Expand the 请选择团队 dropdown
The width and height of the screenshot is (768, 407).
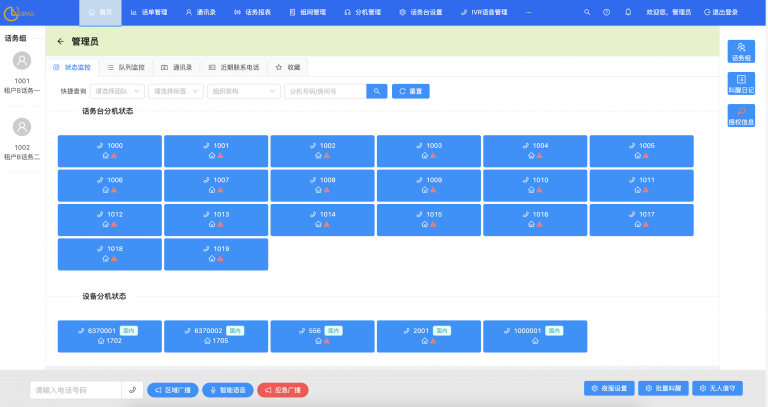117,91
